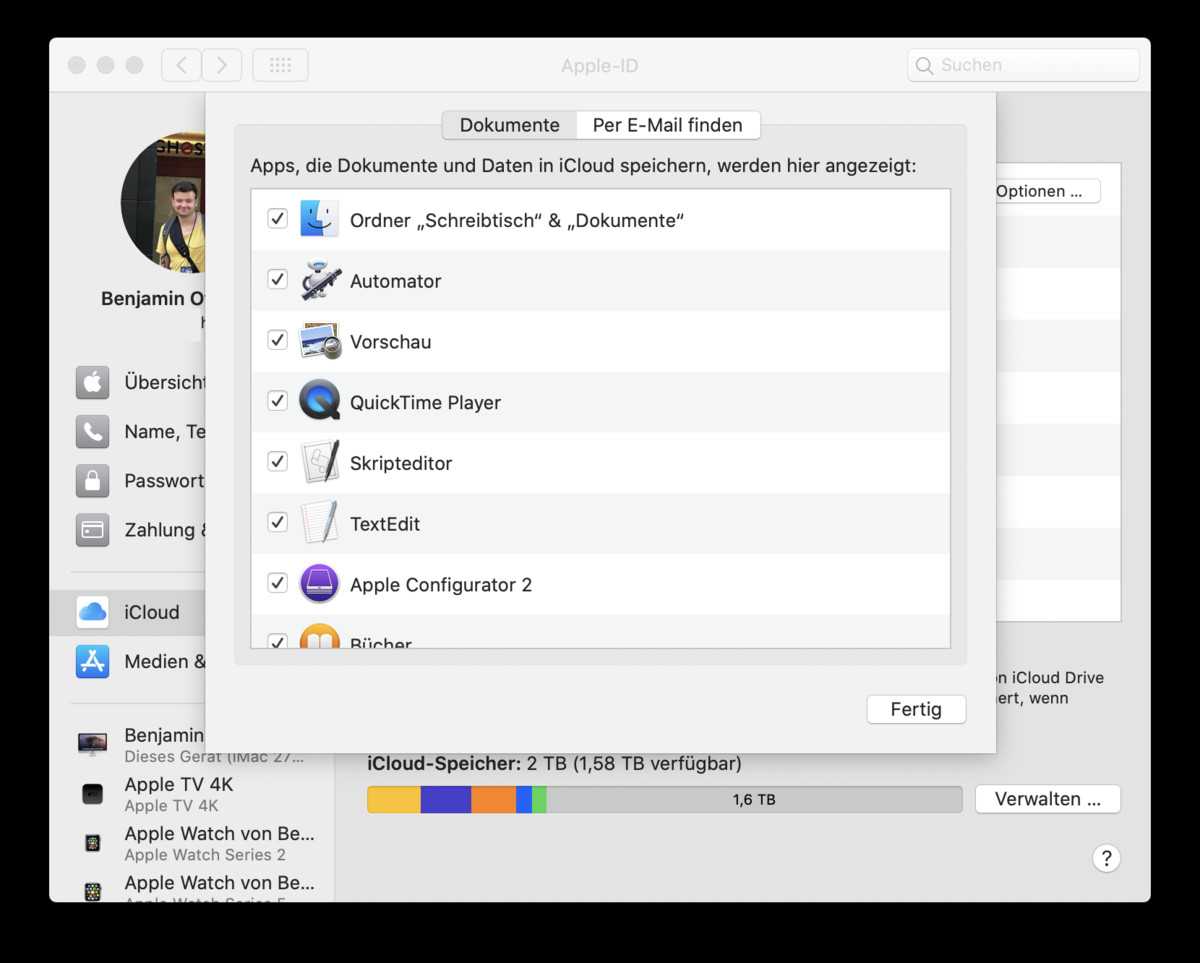1200x963 pixels.
Task: Select the iMac device icon in sidebar
Action: pyautogui.click(x=92, y=745)
